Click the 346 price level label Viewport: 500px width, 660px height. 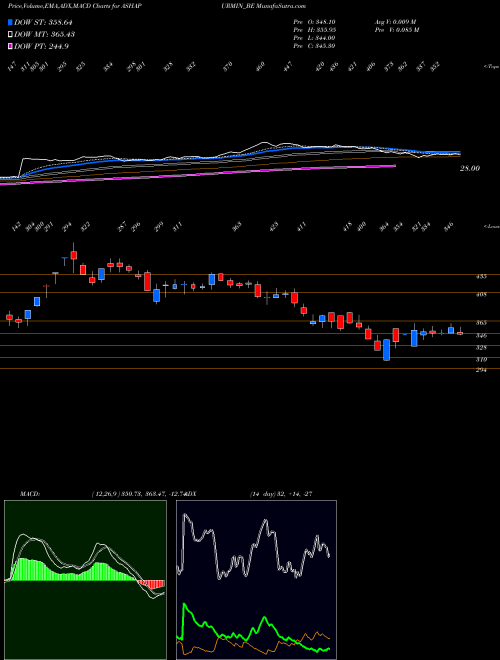[481, 335]
